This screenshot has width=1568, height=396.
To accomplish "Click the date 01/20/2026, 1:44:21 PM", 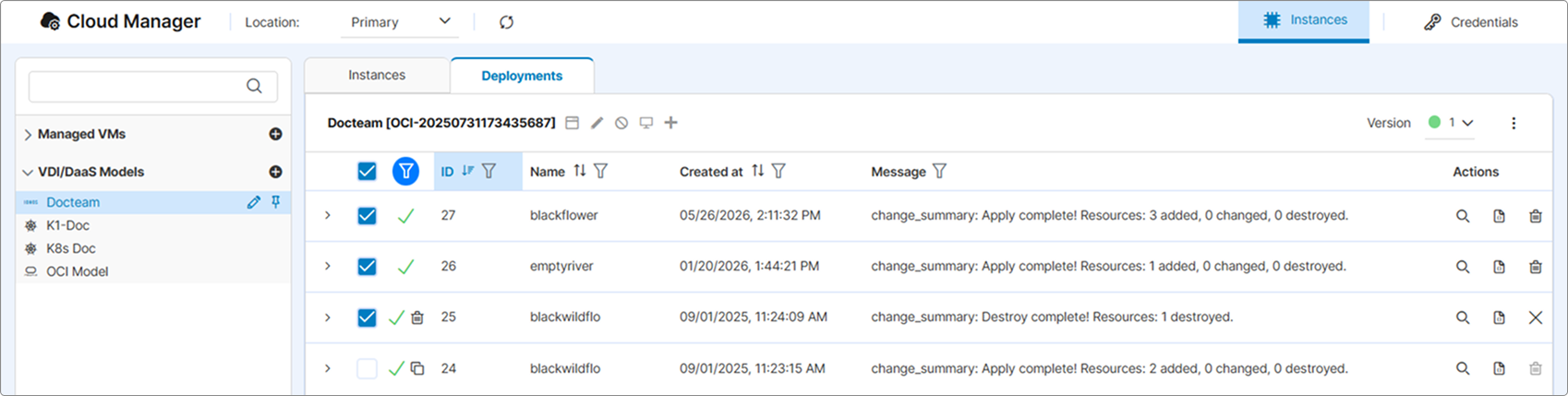I will (x=749, y=266).
